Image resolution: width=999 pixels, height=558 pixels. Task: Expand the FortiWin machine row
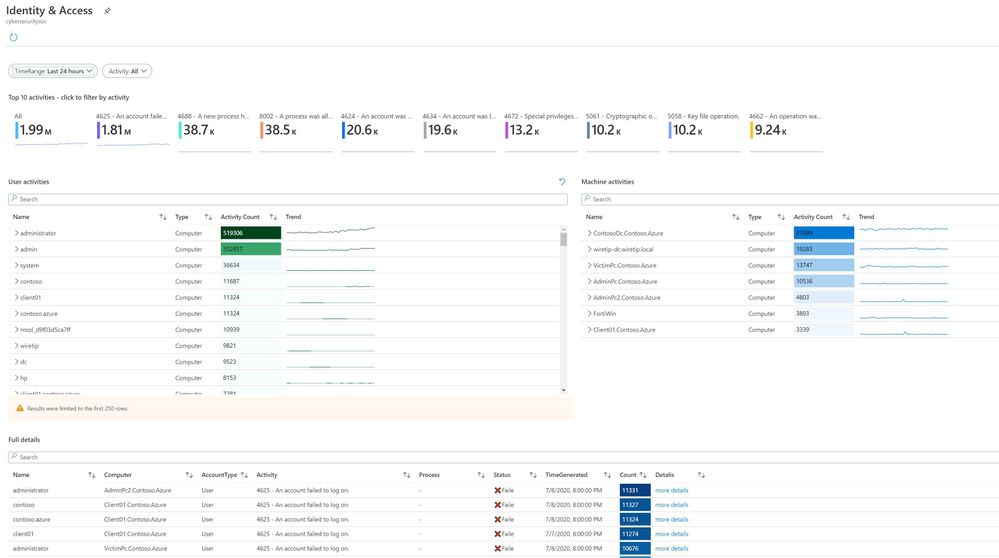click(x=589, y=313)
